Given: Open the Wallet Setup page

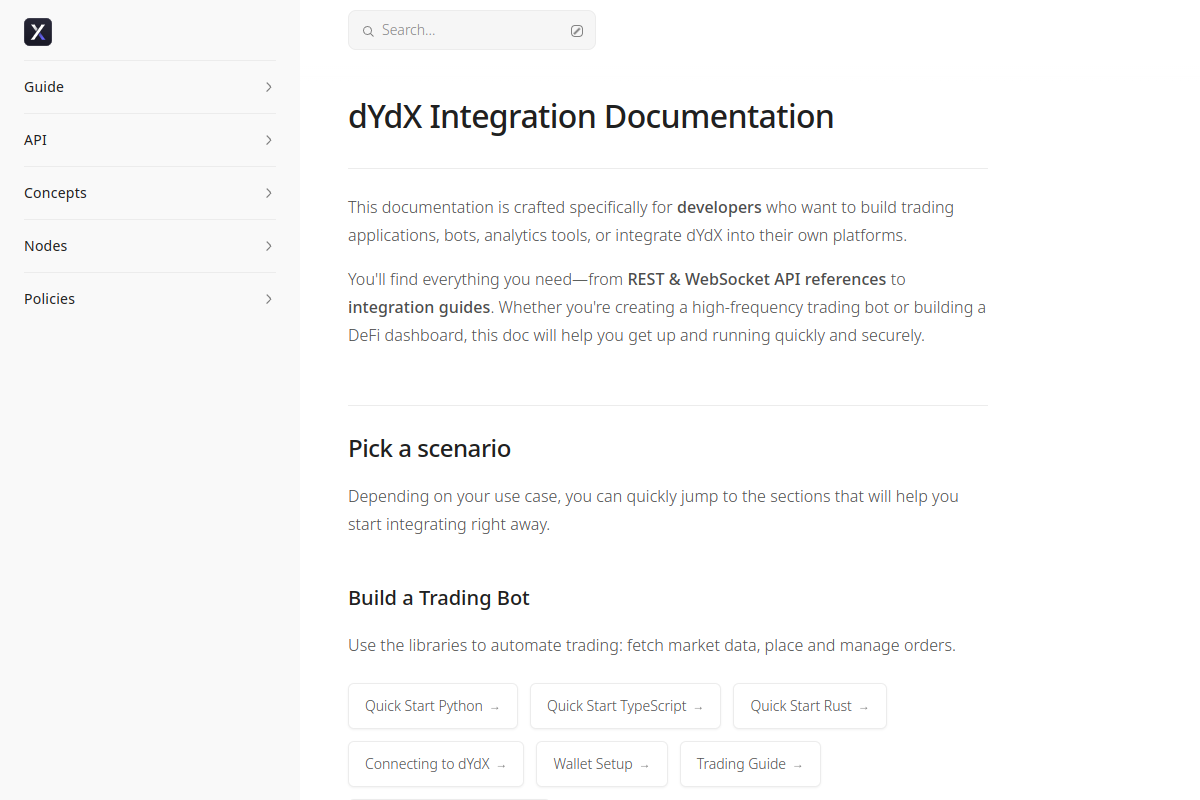Looking at the screenshot, I should [x=602, y=764].
